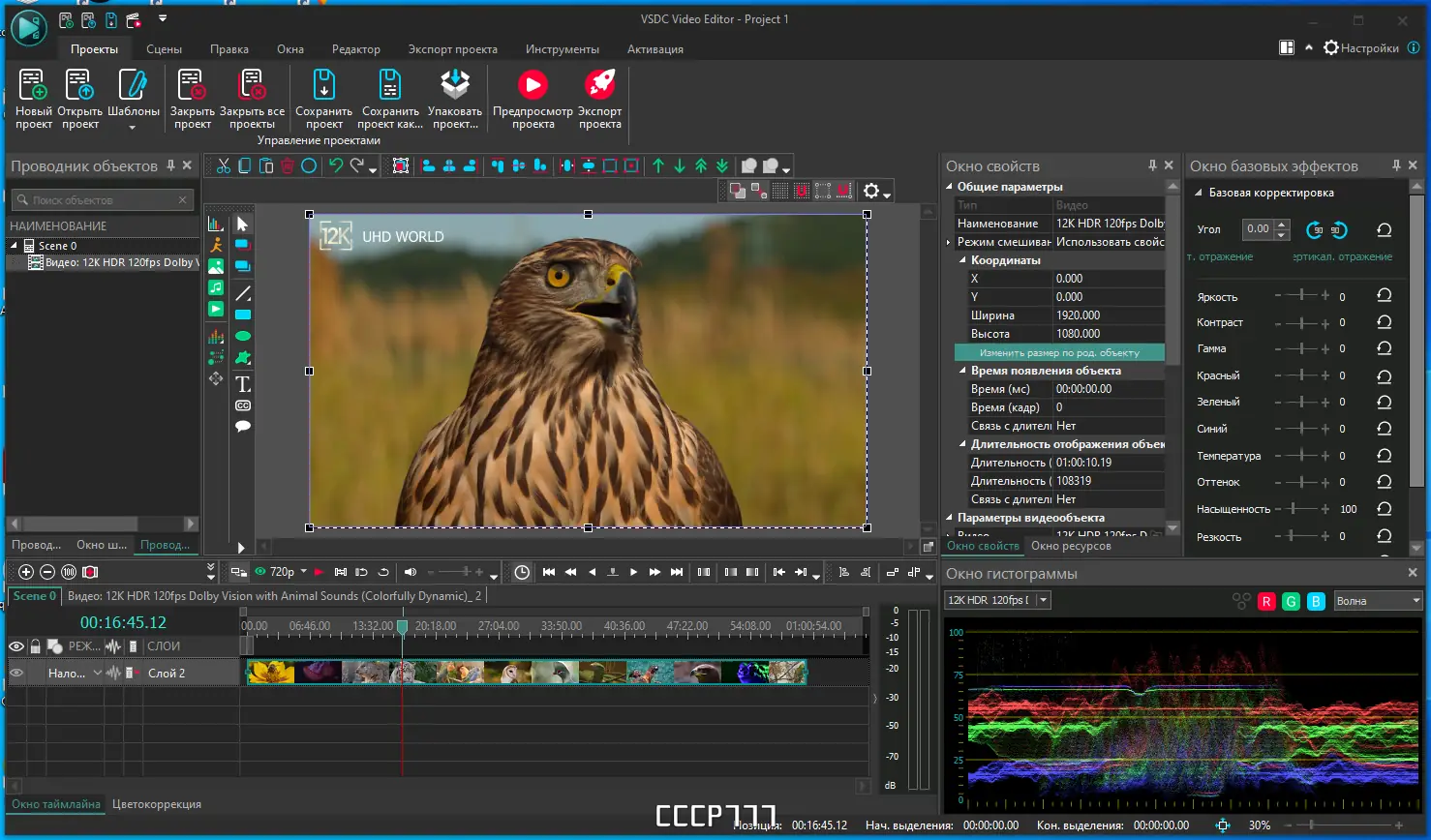Select the Text tool in the vertical toolbar

coord(243,384)
